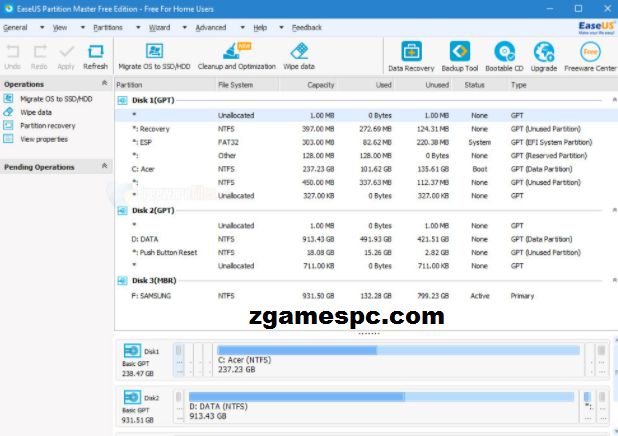The image size is (618, 436).
Task: Select the *: ESP partition row
Action: tap(366, 142)
